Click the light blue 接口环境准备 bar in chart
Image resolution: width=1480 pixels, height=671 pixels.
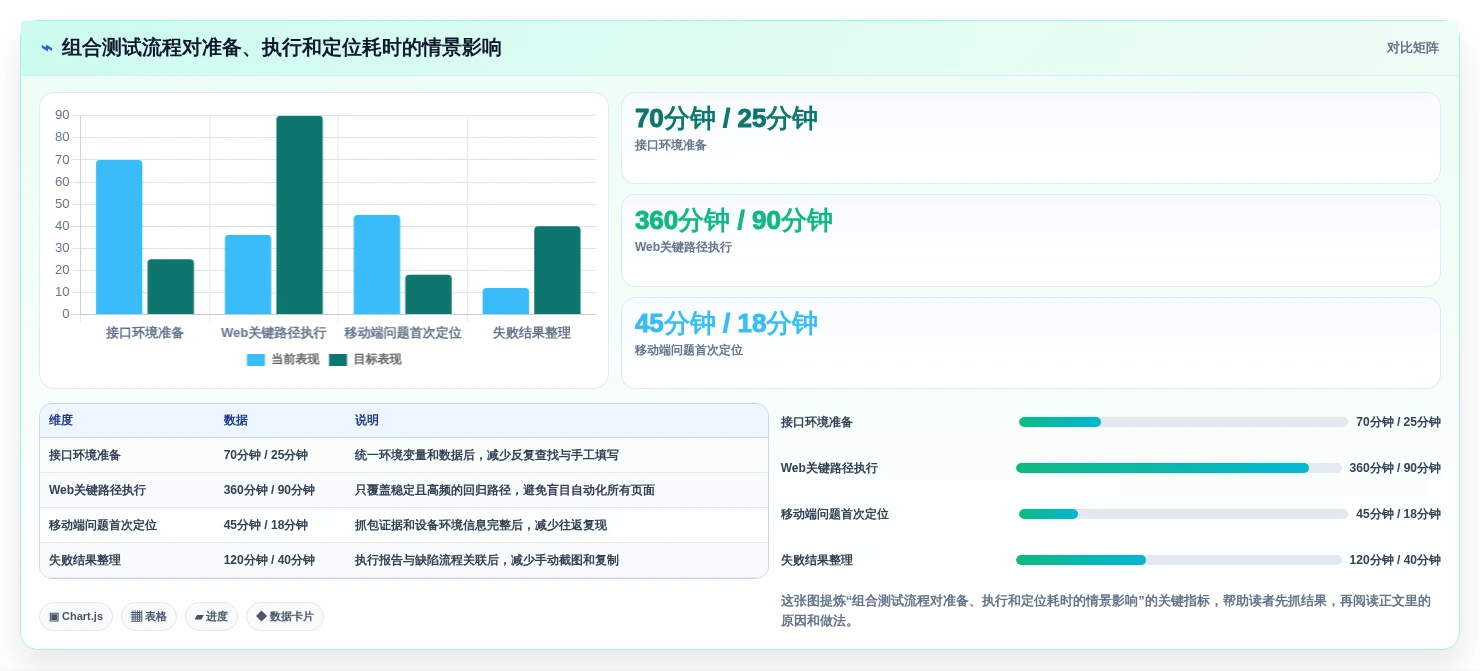click(119, 237)
